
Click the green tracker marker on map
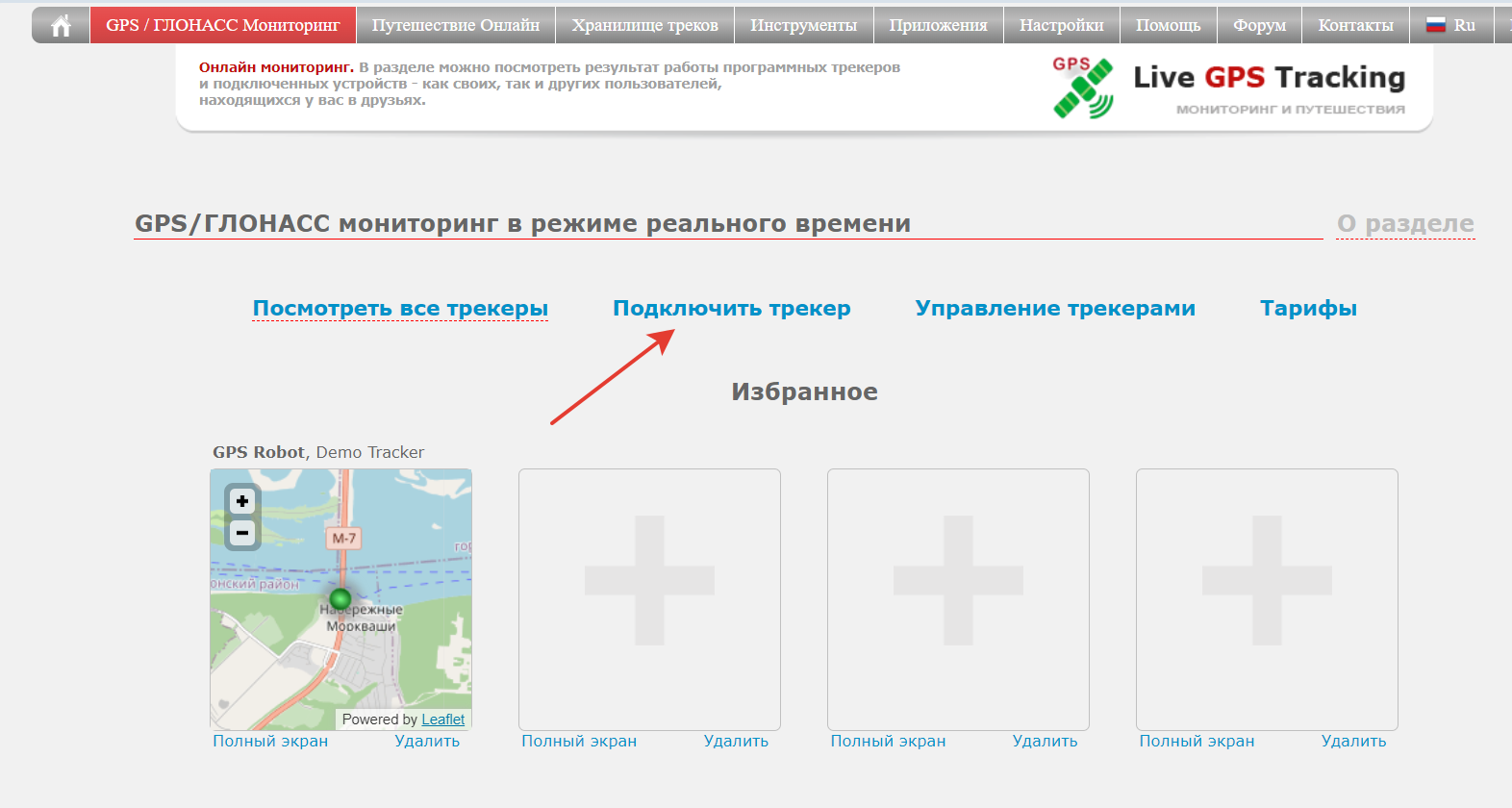coord(340,599)
